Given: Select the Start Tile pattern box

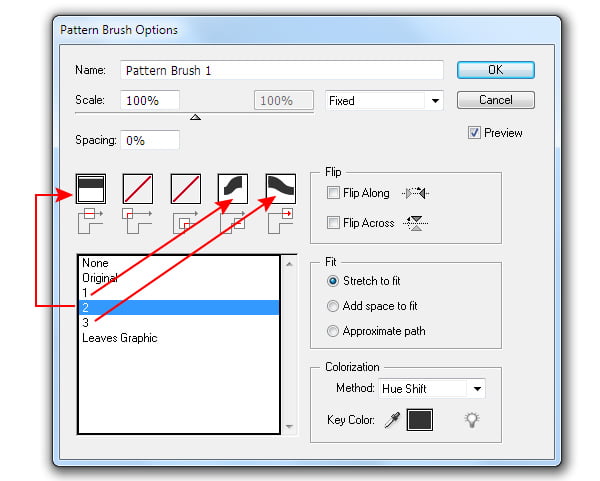Looking at the screenshot, I should click(x=233, y=189).
